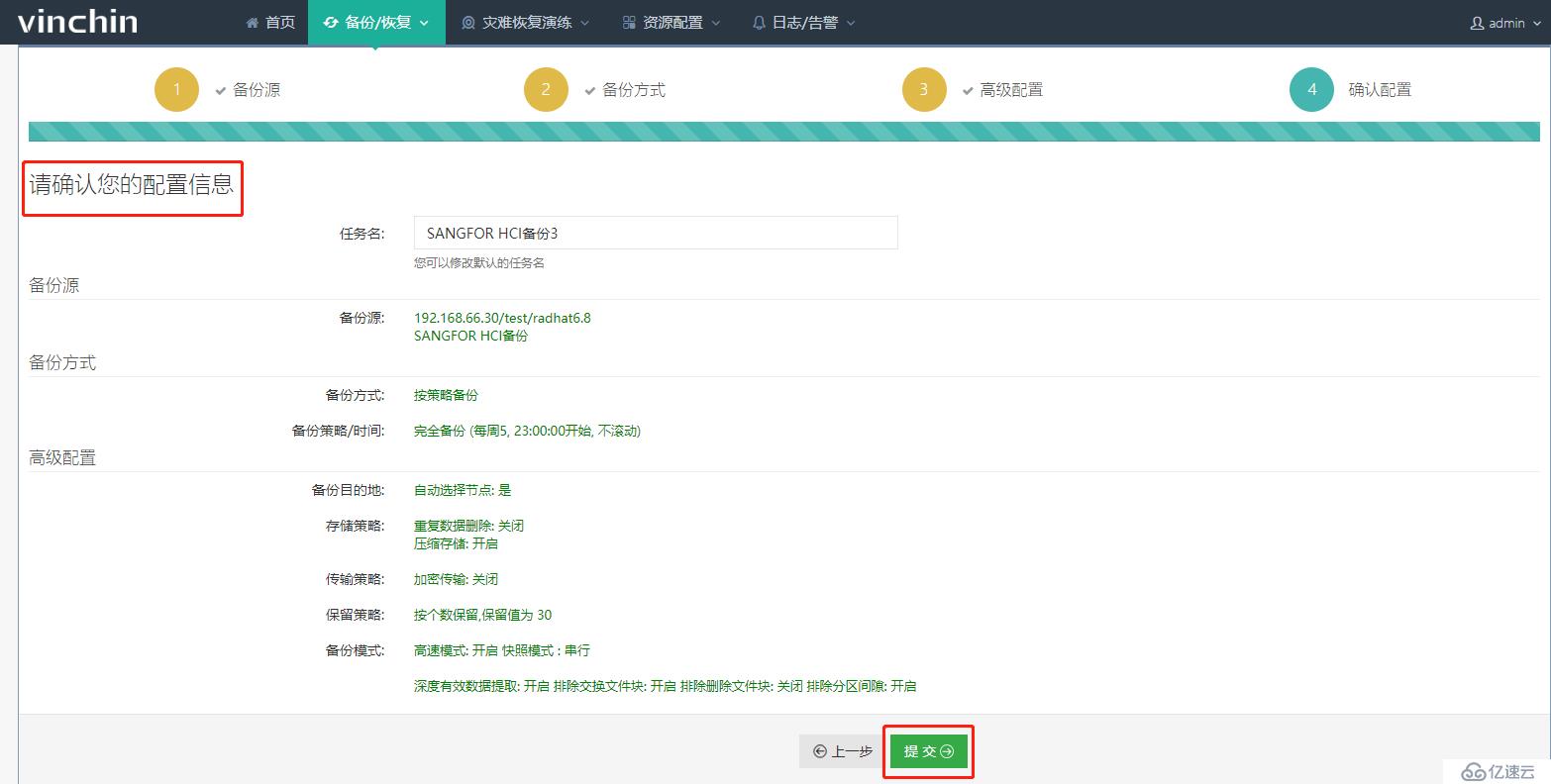Click the home icon beside 首页
Screen dimensions: 1551x784
click(252, 22)
